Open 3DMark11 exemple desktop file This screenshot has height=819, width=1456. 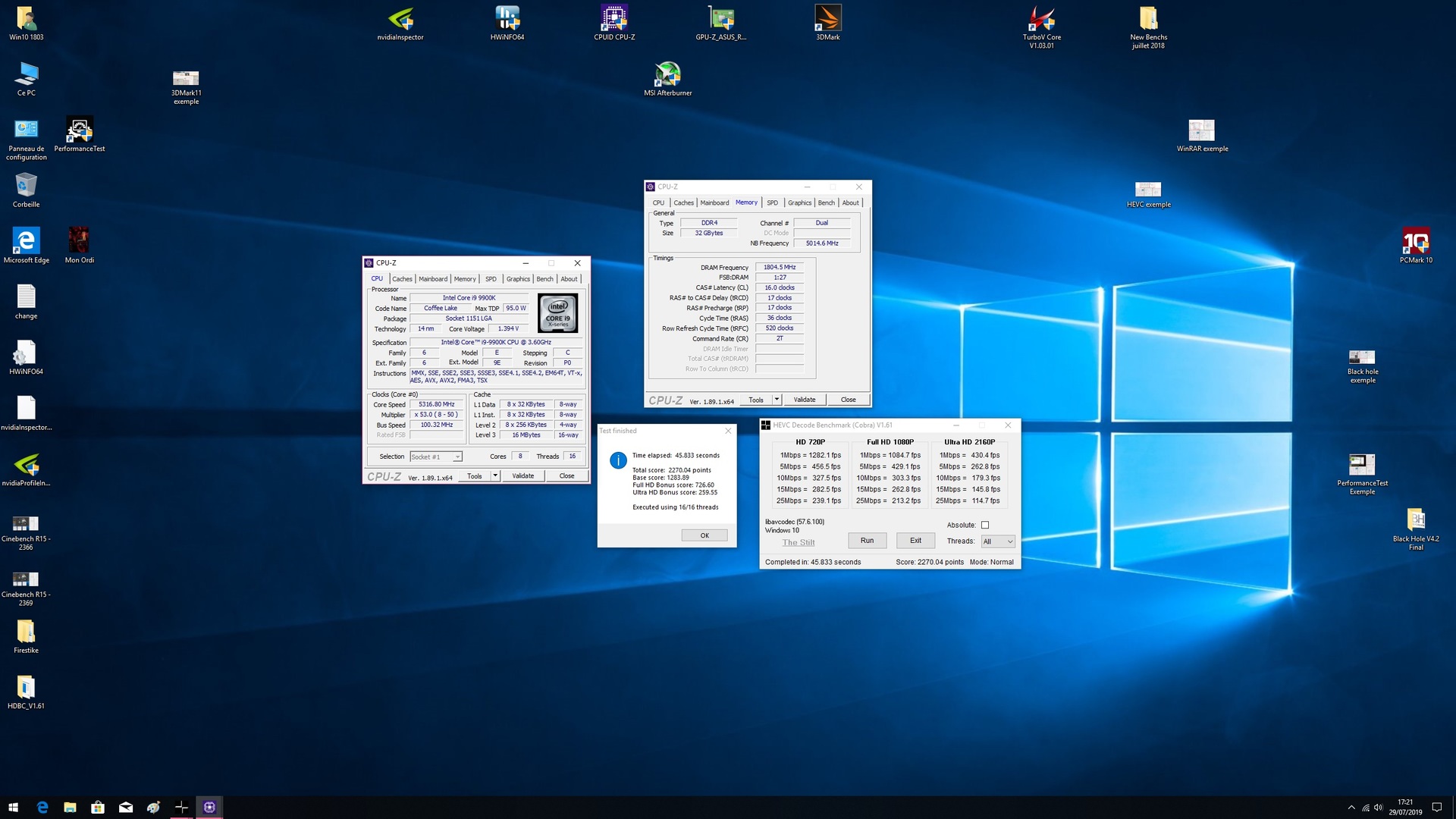[186, 87]
